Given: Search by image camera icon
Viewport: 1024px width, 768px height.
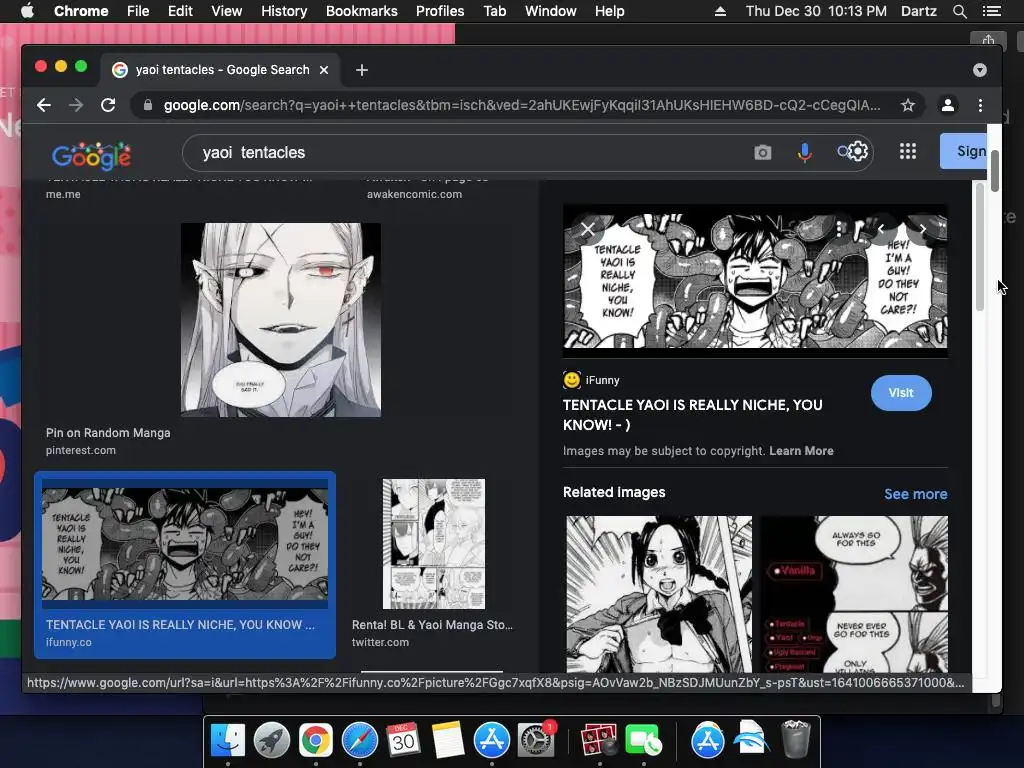Looking at the screenshot, I should click(x=763, y=153).
